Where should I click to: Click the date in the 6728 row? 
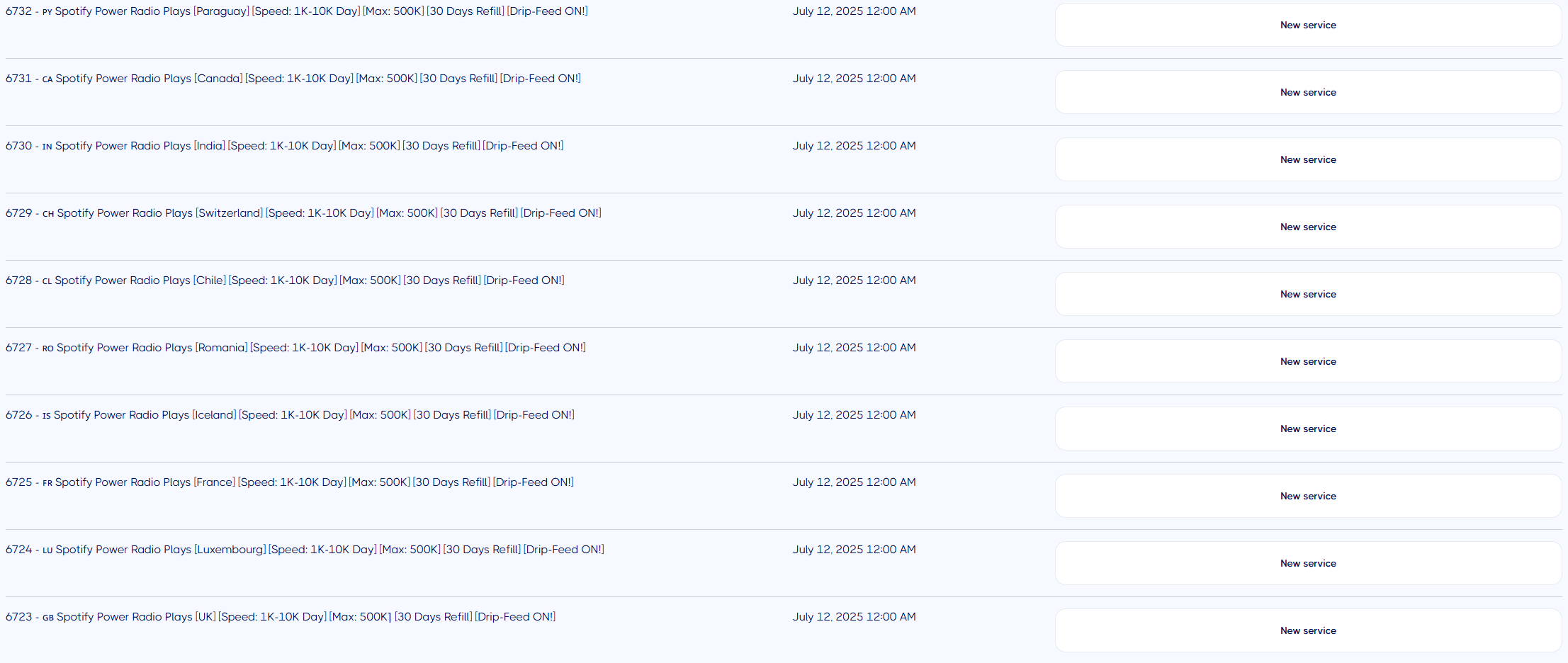[854, 280]
